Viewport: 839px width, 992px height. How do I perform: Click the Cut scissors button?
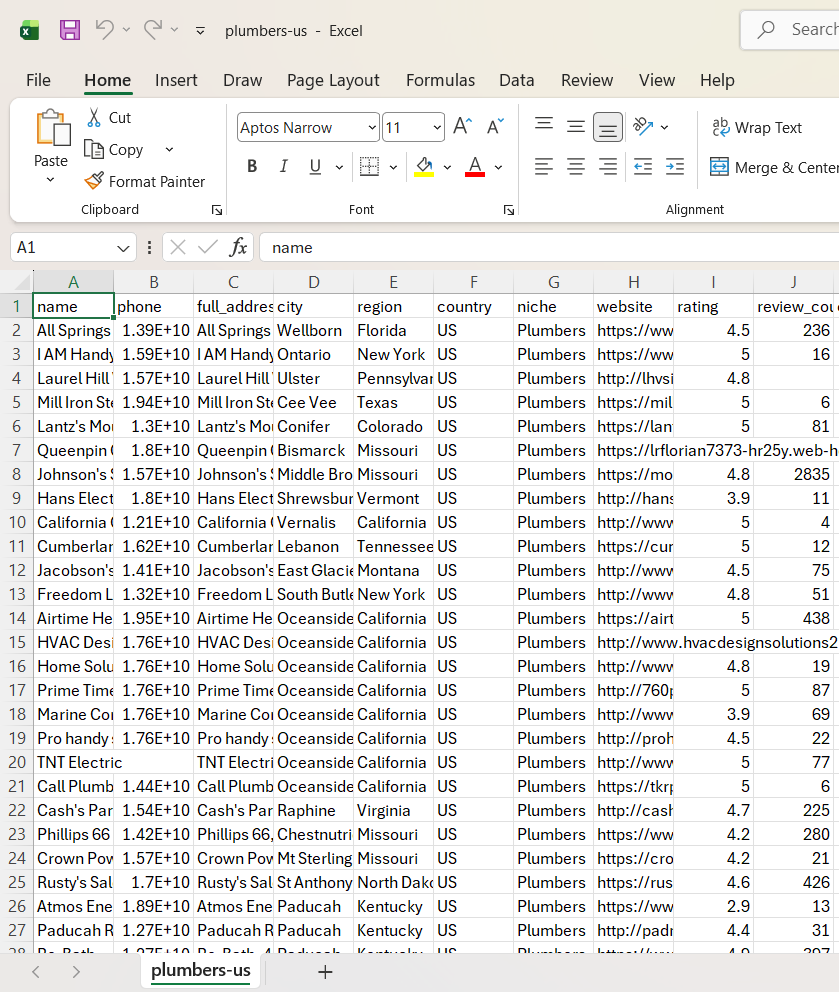[108, 118]
